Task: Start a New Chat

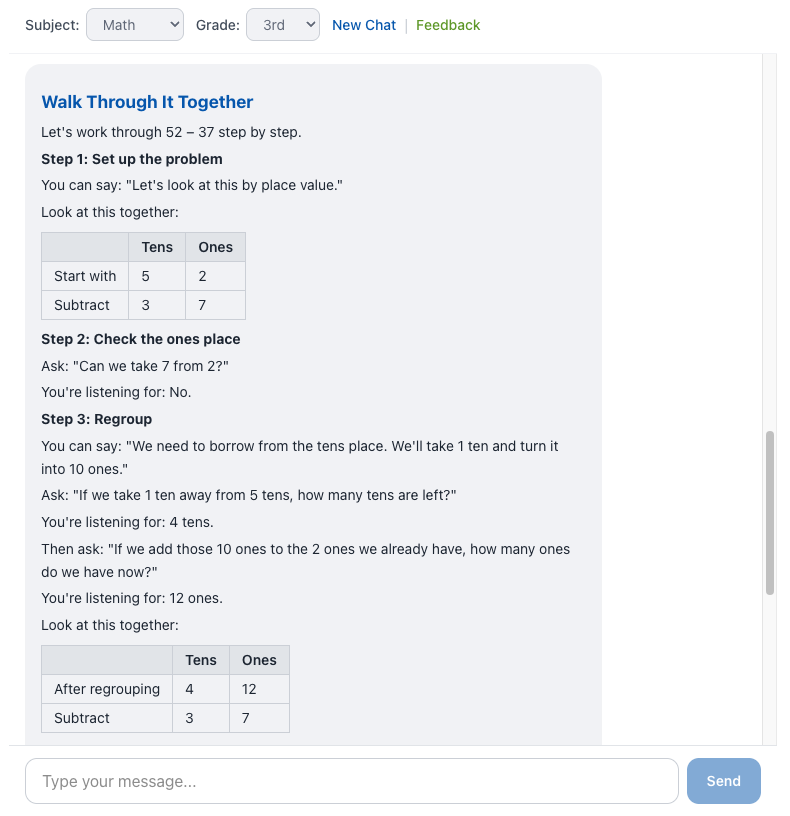Action: click(x=364, y=25)
